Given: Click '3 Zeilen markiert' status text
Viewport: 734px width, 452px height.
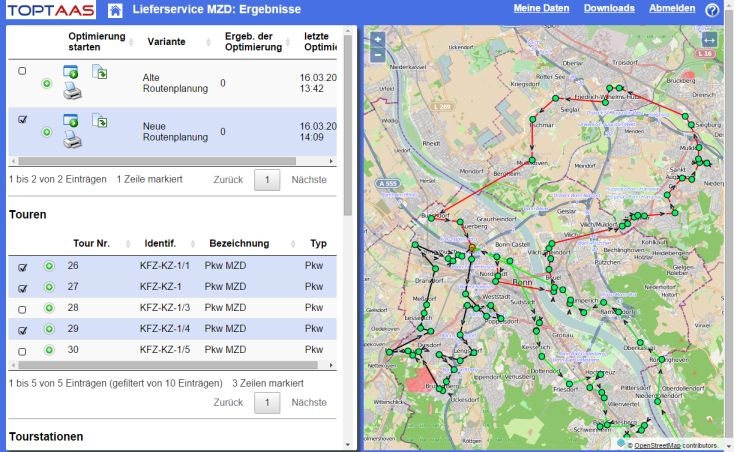Looking at the screenshot, I should (x=268, y=383).
